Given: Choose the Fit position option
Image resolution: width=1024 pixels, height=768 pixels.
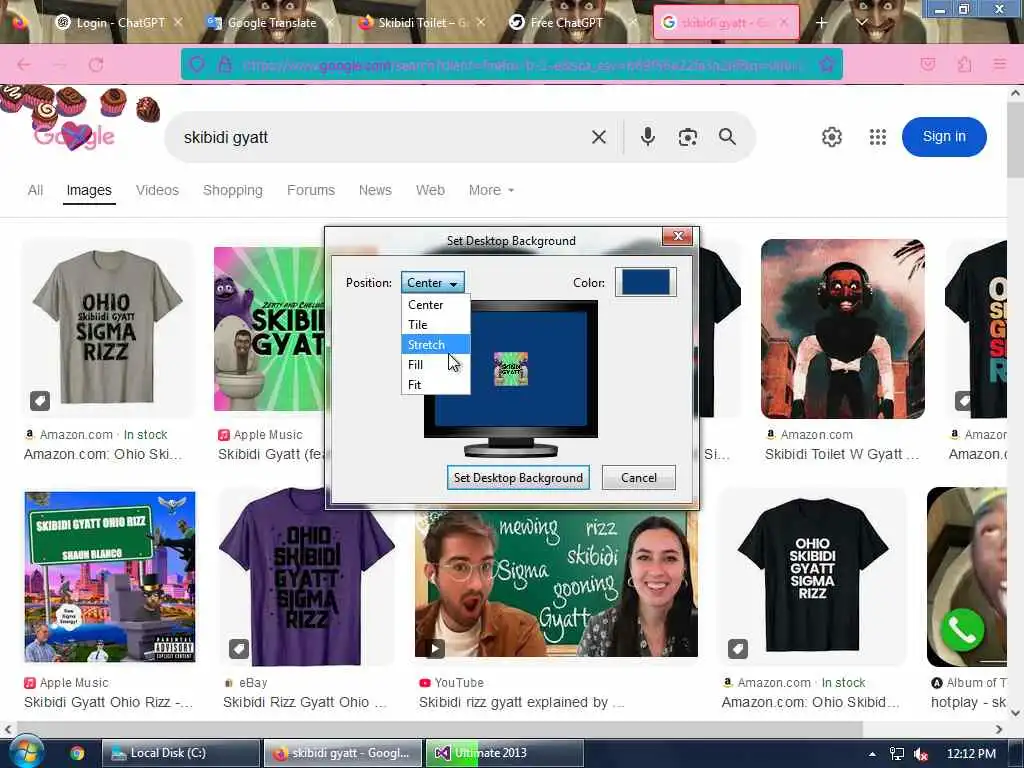Looking at the screenshot, I should (x=436, y=385).
